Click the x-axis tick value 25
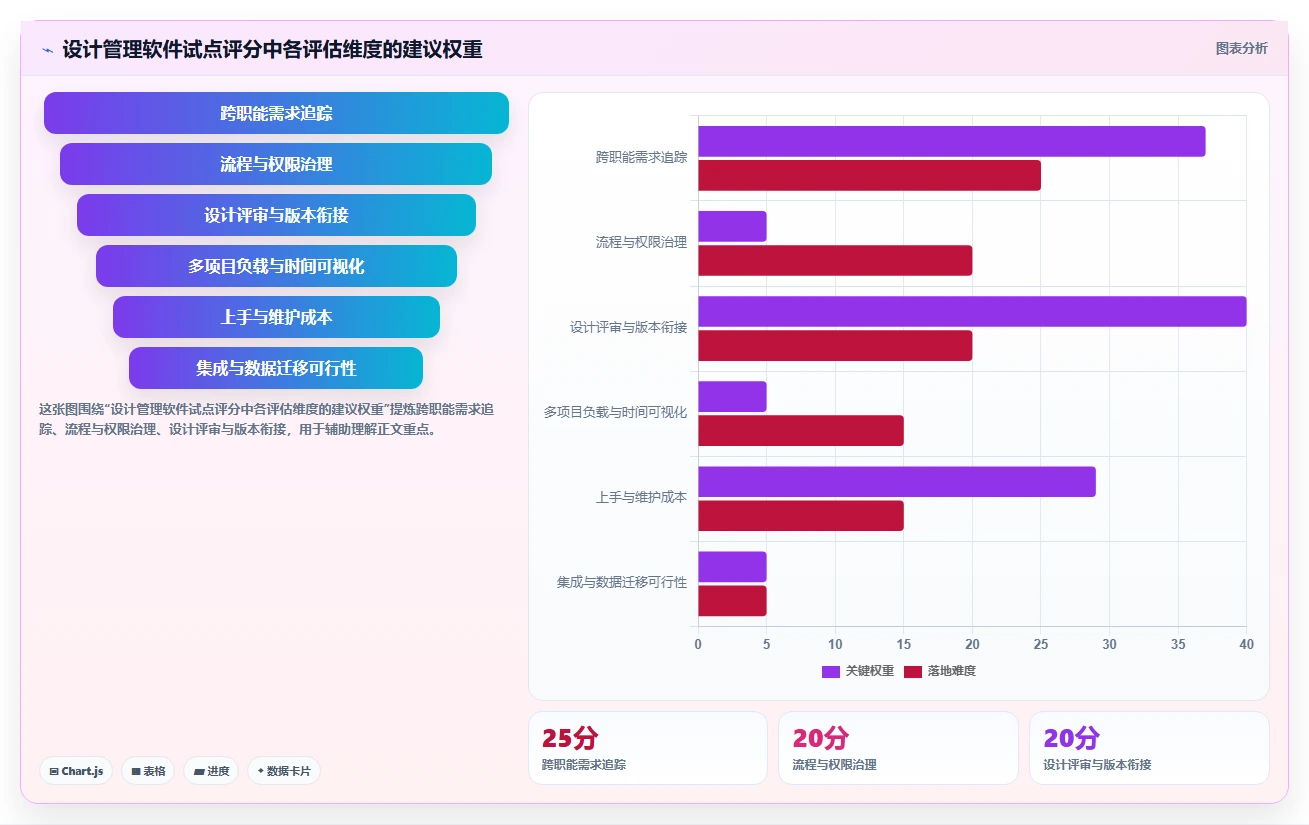The height and width of the screenshot is (825, 1309). [1040, 644]
